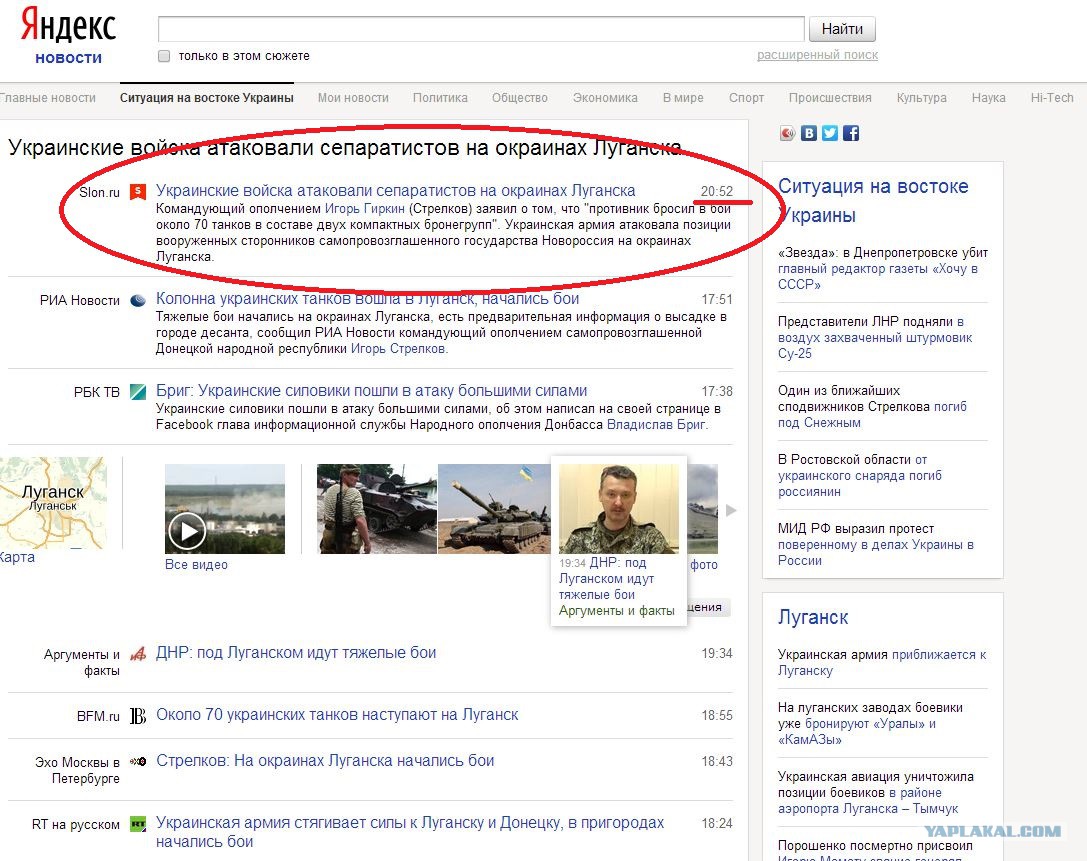Open 'Украинская армия стягивает силы' headline
This screenshot has width=1087, height=861.
(410, 832)
